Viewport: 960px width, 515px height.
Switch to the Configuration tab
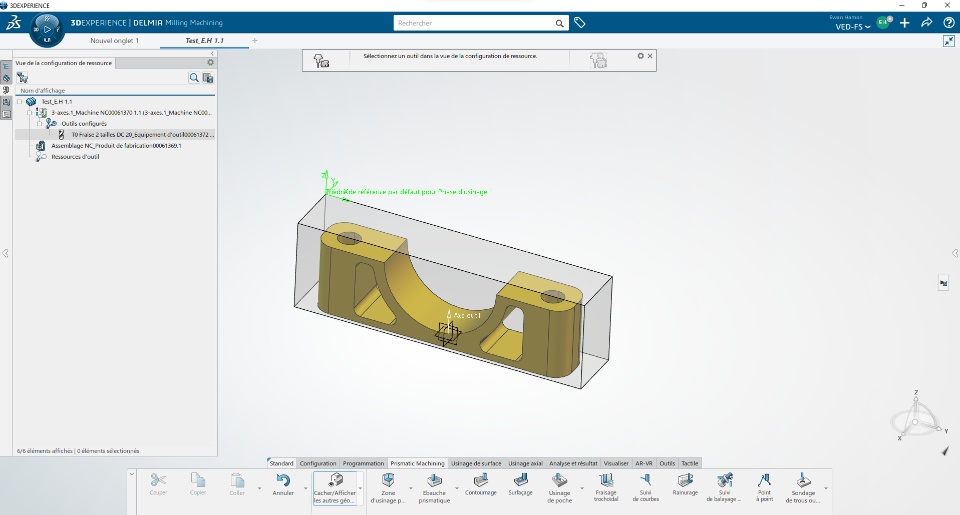[x=318, y=463]
